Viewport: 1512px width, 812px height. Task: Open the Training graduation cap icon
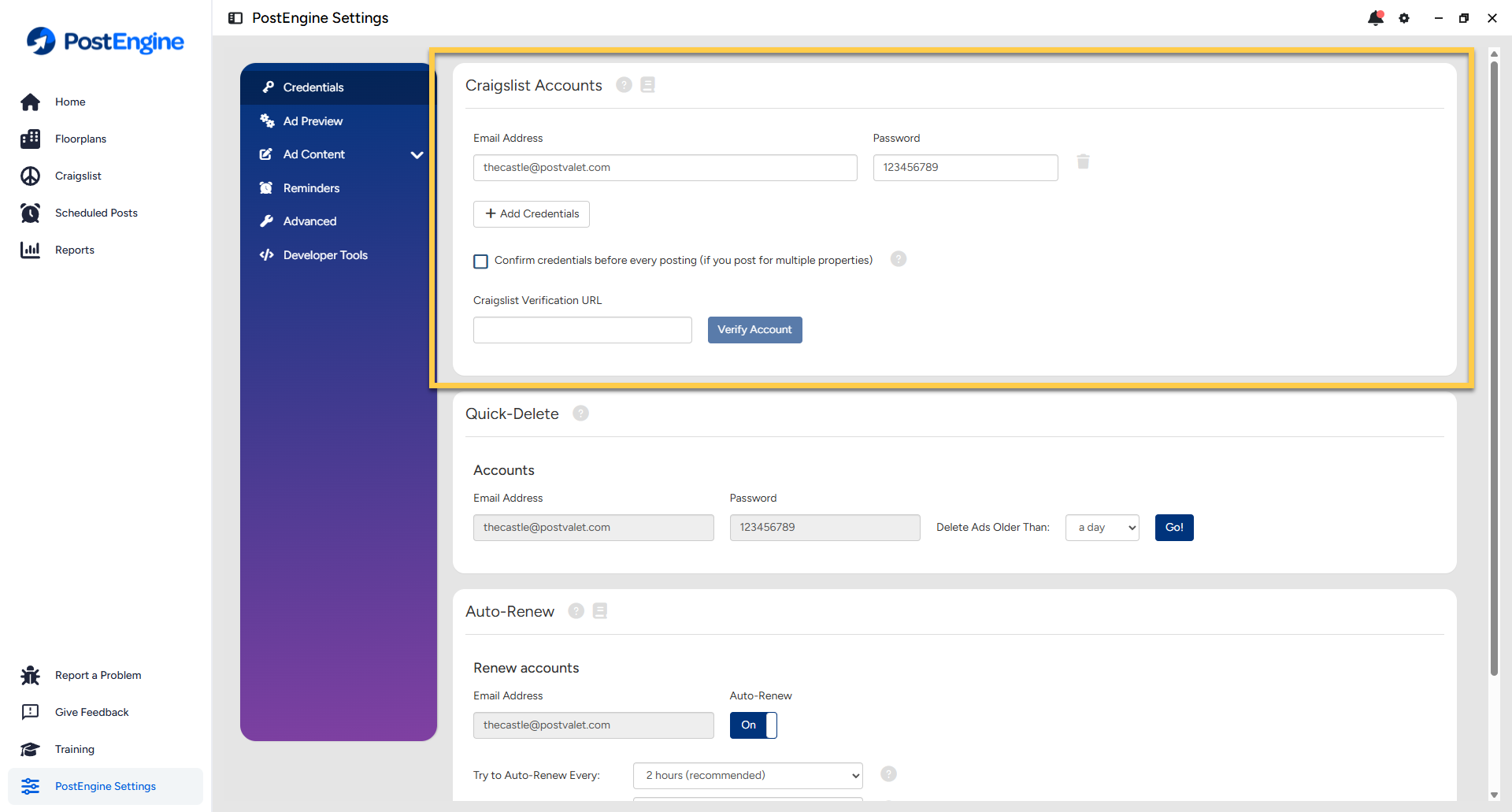coord(31,749)
